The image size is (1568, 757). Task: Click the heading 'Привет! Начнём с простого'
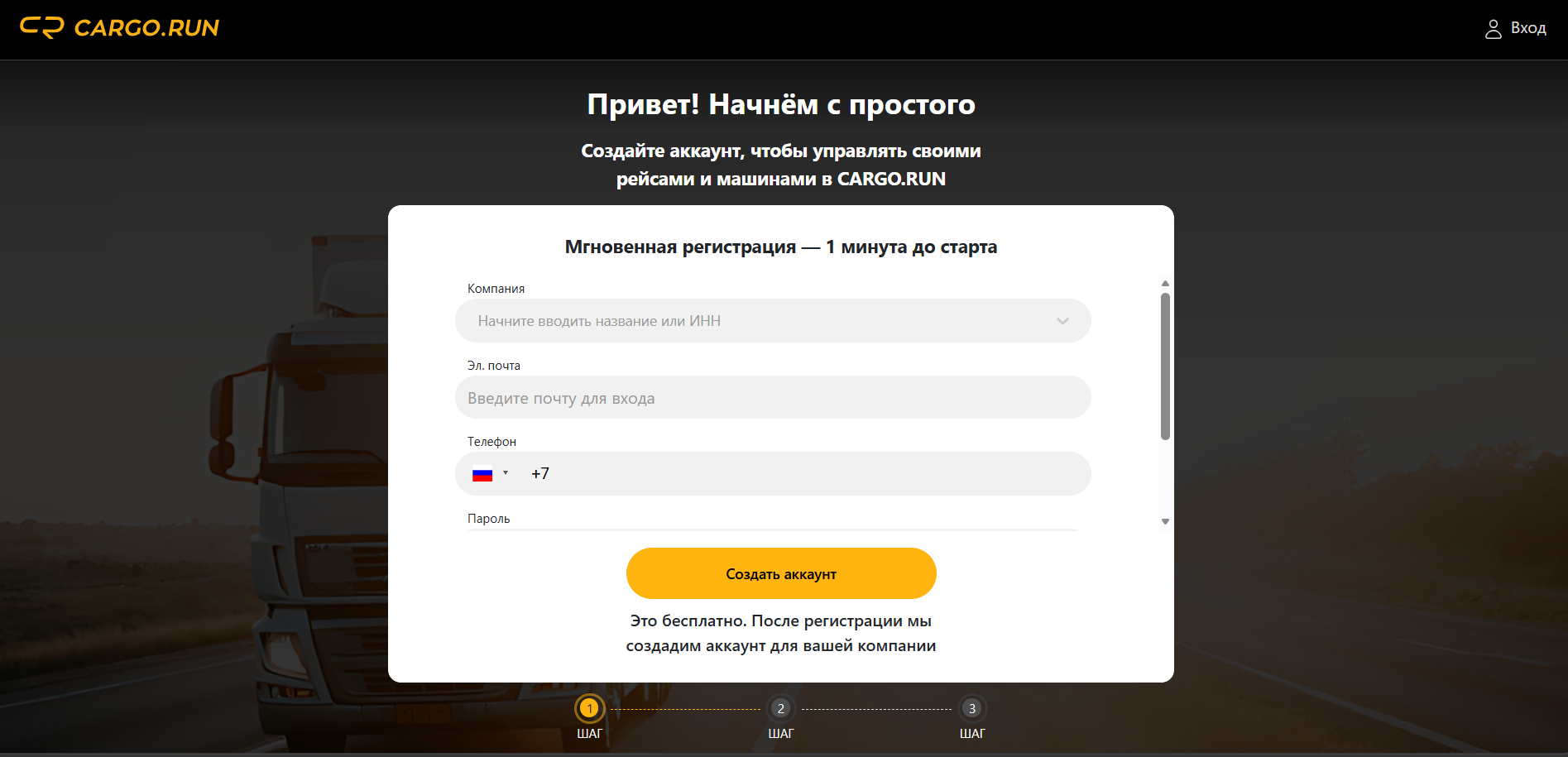781,104
